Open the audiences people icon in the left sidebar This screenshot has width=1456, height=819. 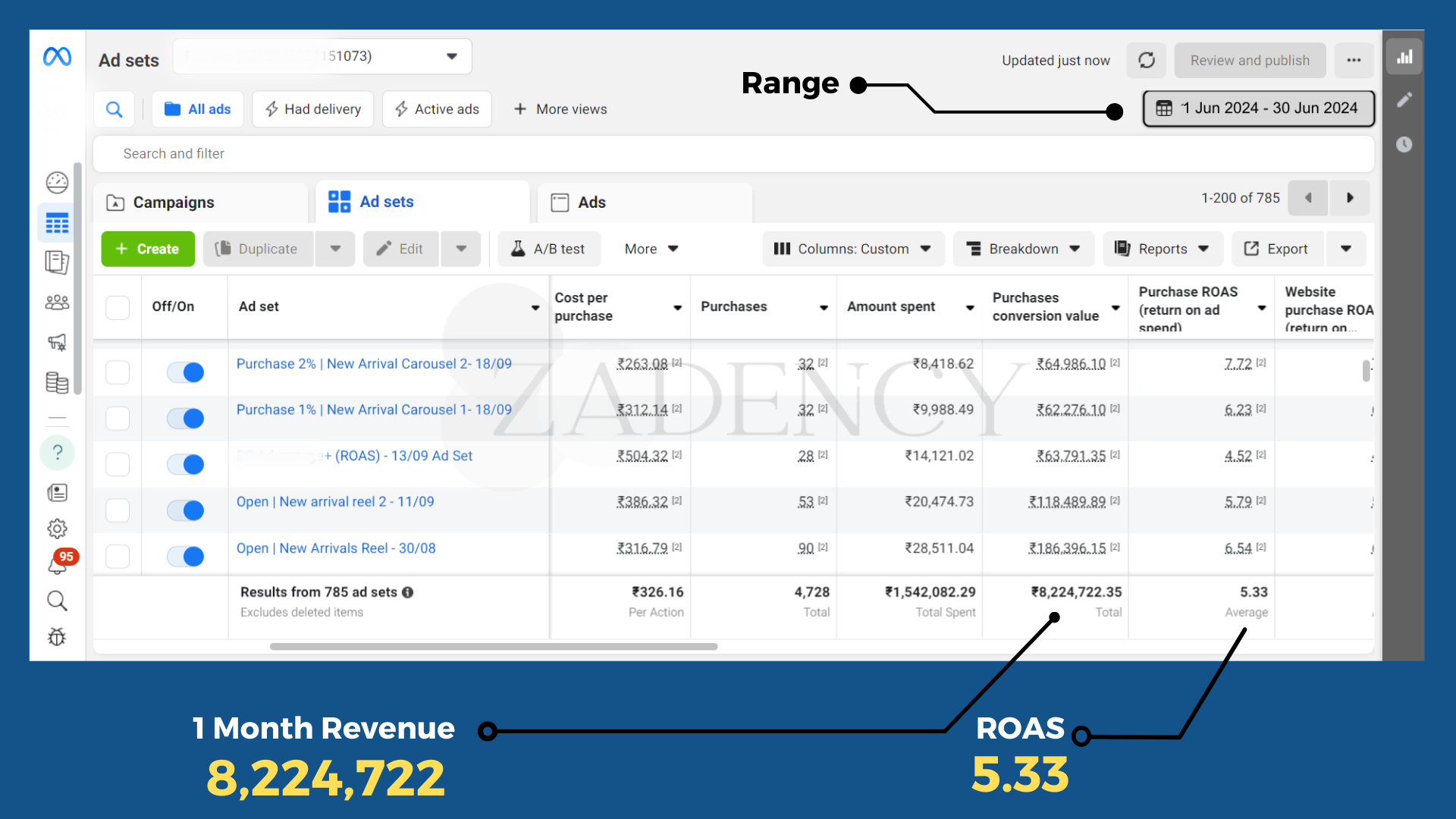coord(58,303)
